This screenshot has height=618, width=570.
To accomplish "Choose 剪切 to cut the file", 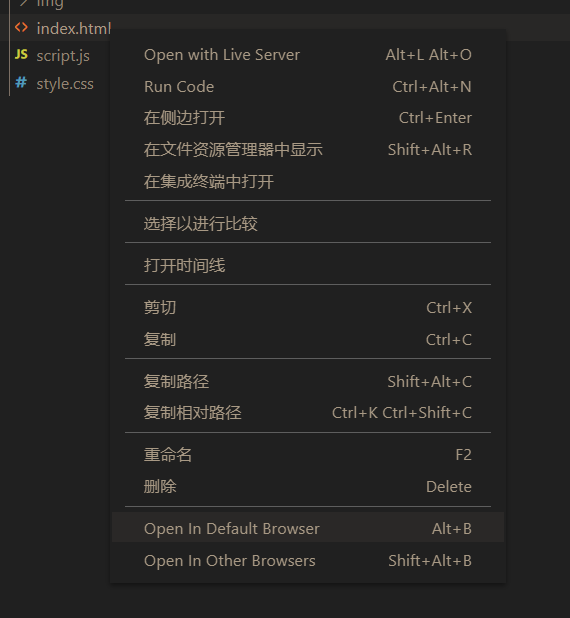I will [x=308, y=308].
